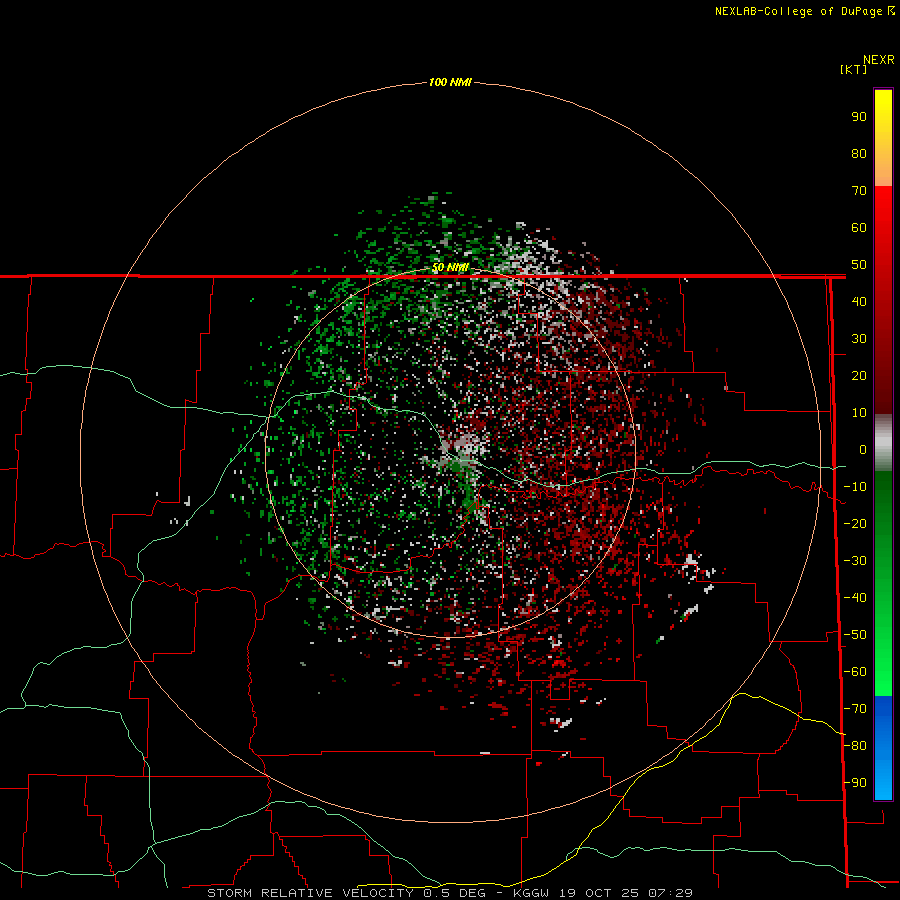Click the -70 value on the velocity scale
The width and height of the screenshot is (900, 900).
pyautogui.click(x=855, y=709)
